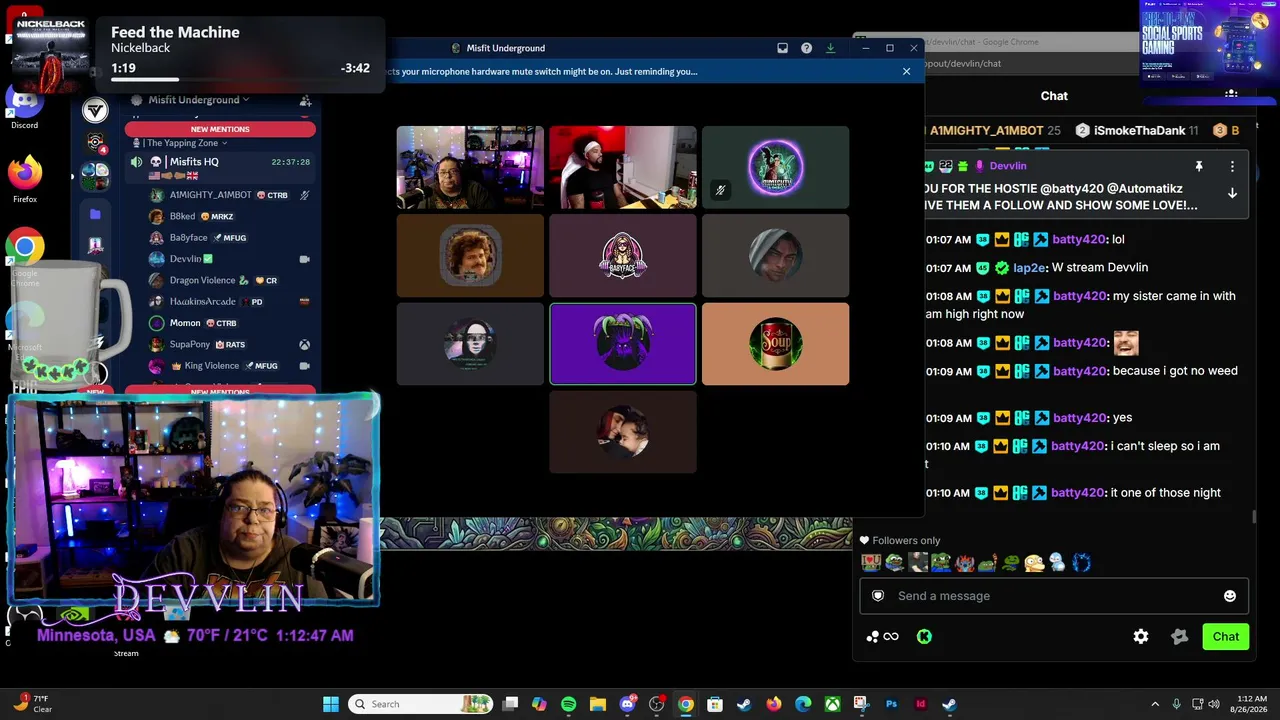Open channel points rewards icon

coord(883,636)
